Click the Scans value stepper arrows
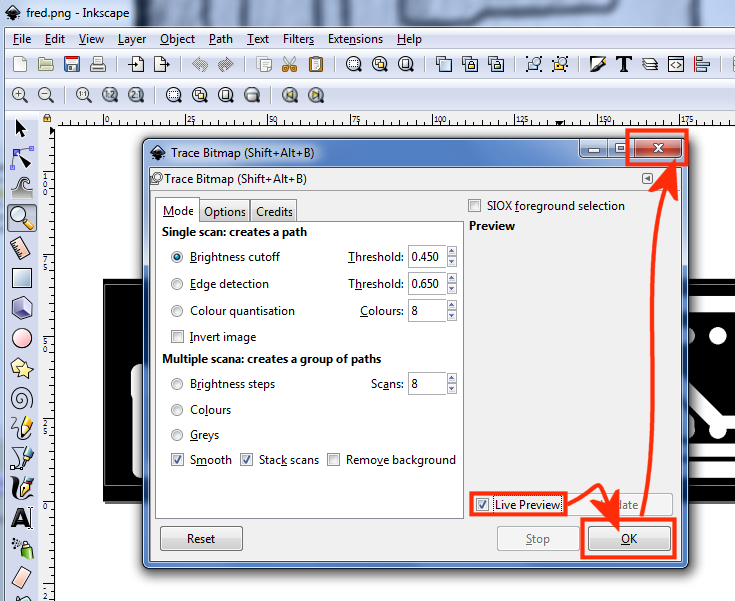Viewport: 735px width, 601px height. [x=452, y=384]
